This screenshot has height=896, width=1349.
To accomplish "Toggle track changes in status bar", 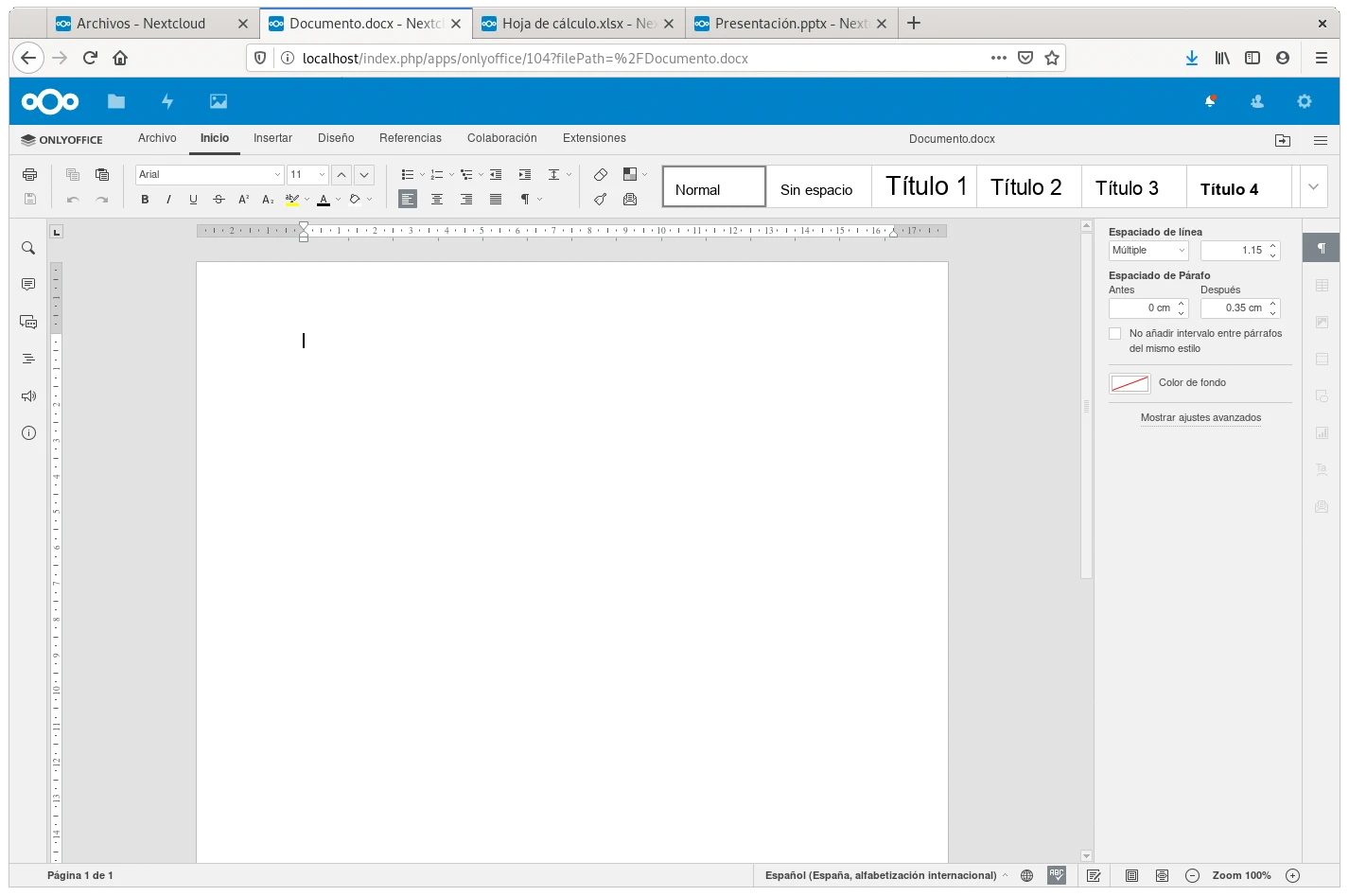I will point(1094,875).
